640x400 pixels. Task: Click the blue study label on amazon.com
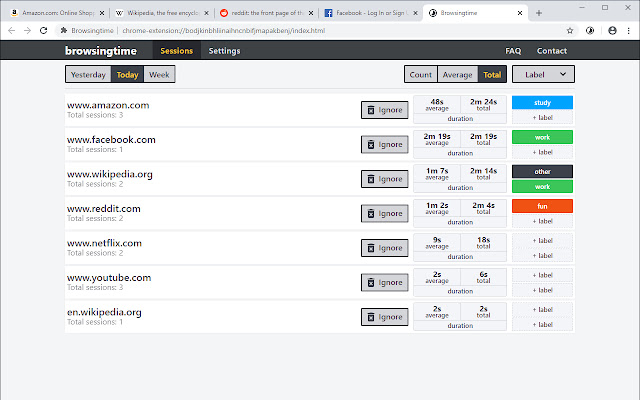click(x=542, y=102)
